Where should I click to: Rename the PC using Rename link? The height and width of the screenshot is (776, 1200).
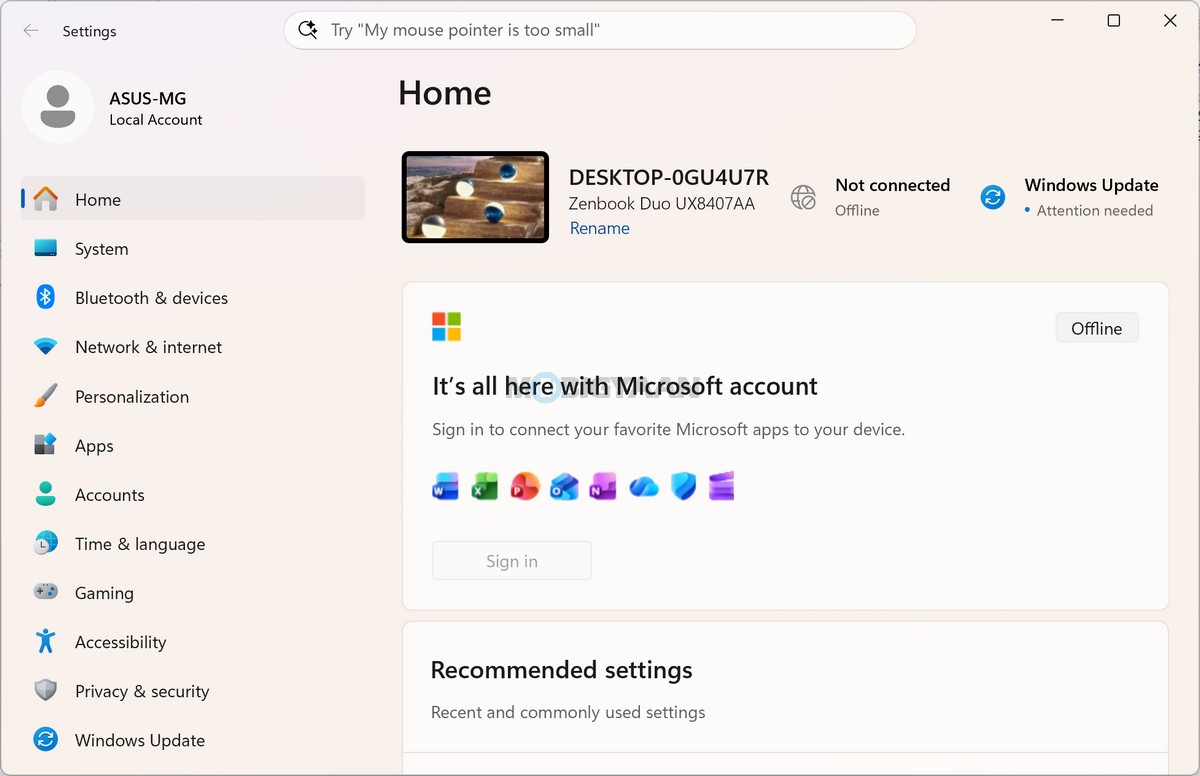(x=600, y=228)
